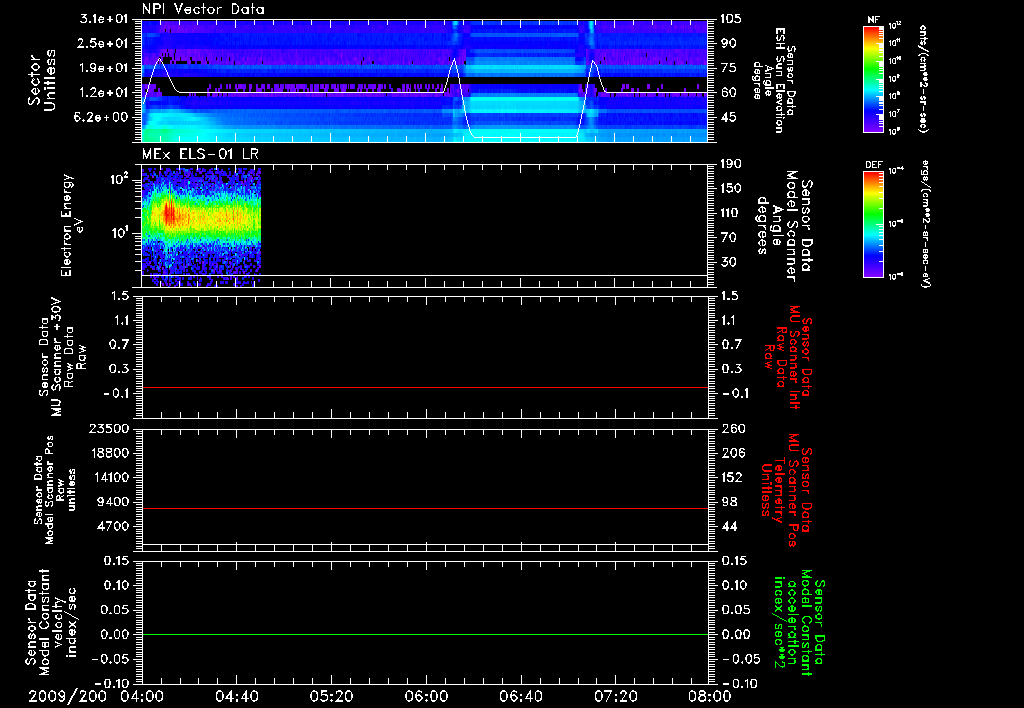
Task: Click the DEF color scale bar
Action: (x=873, y=224)
